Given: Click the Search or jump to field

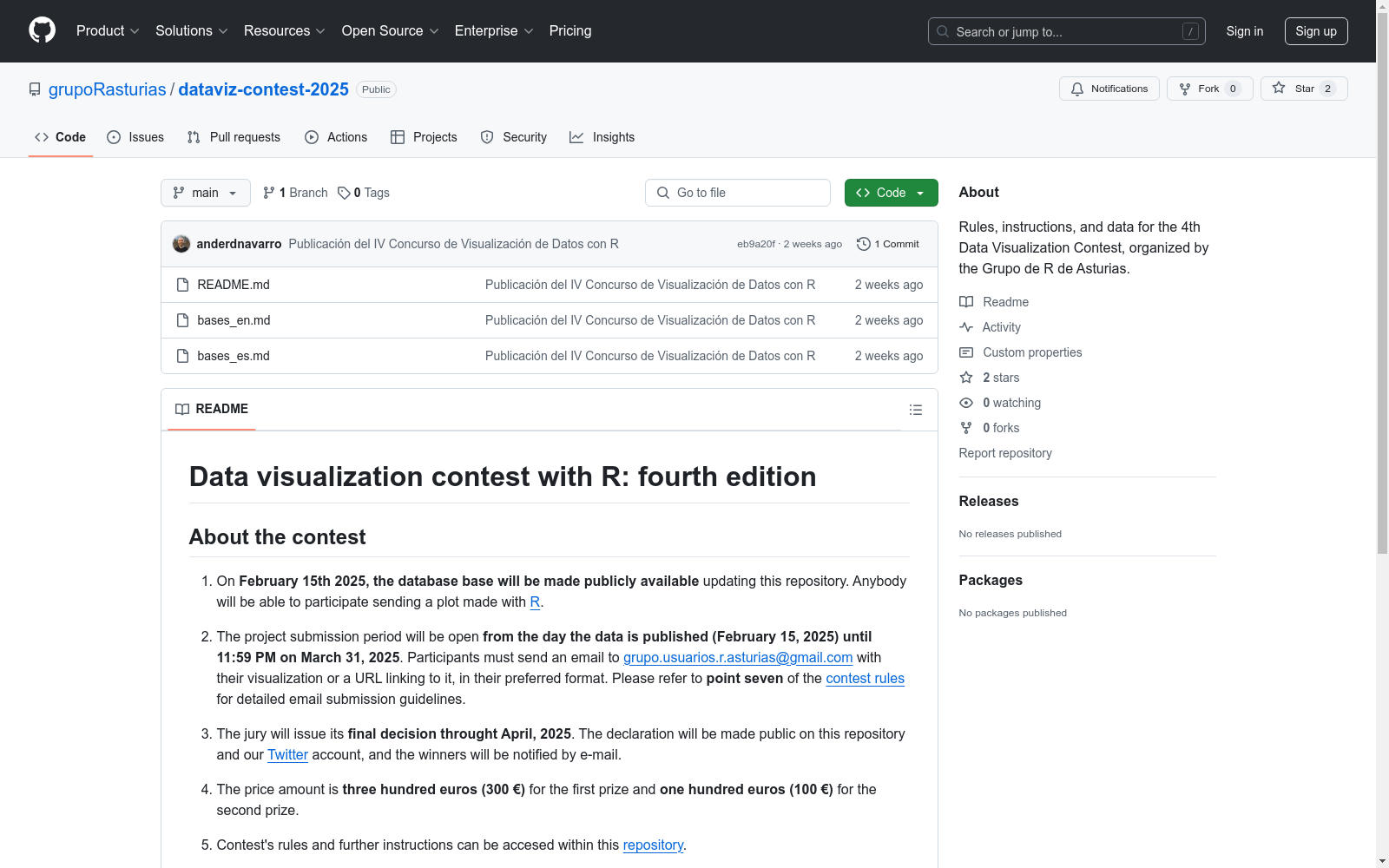Looking at the screenshot, I should coord(1066,31).
